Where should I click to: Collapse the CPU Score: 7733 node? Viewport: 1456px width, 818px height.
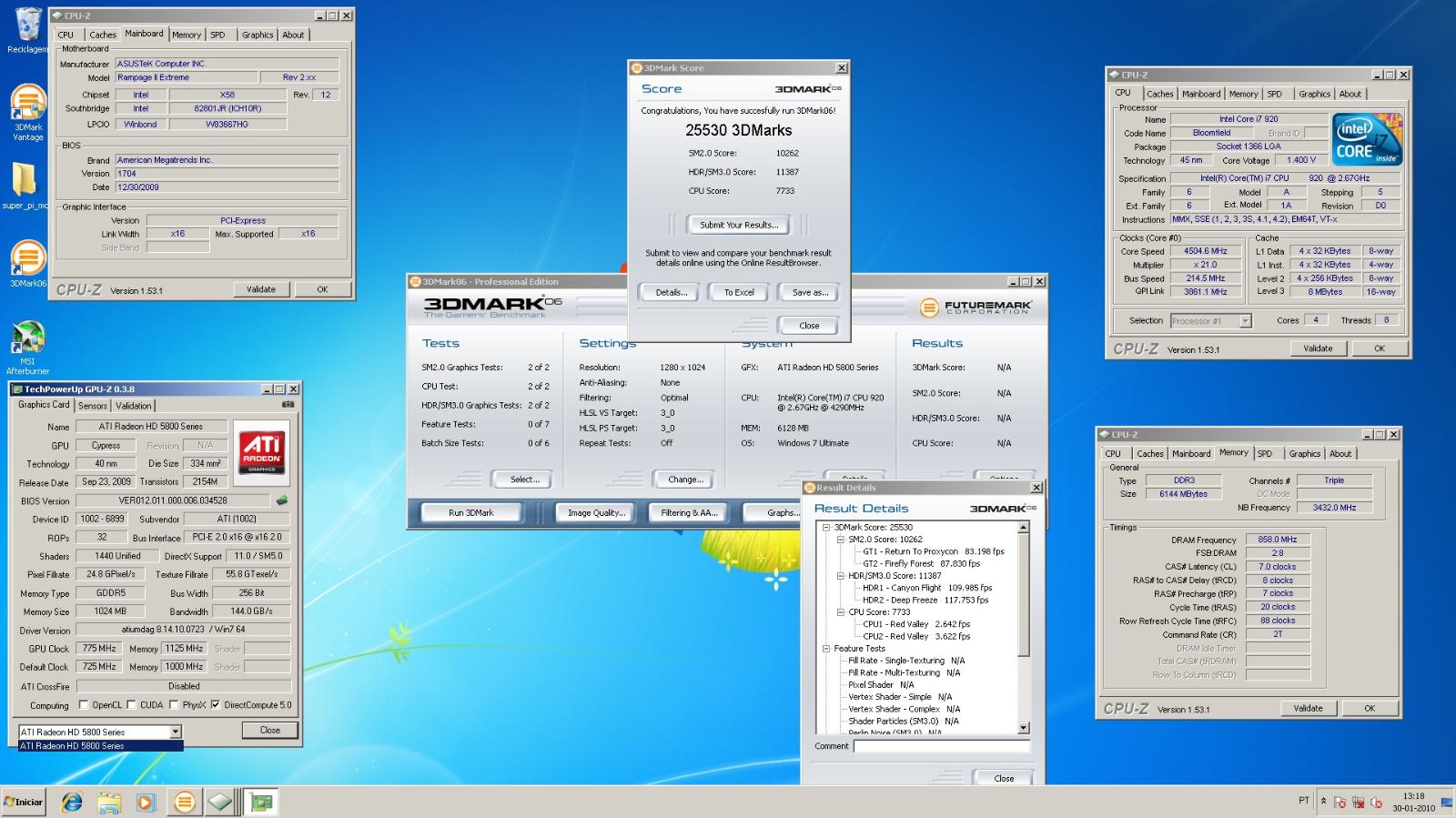841,611
